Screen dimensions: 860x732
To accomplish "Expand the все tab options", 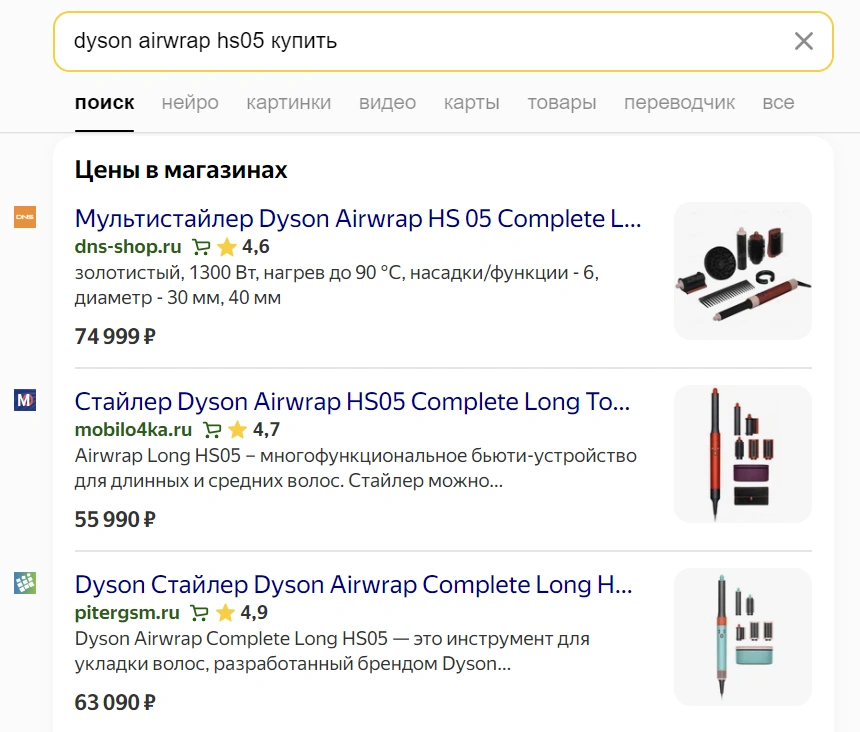I will (778, 102).
